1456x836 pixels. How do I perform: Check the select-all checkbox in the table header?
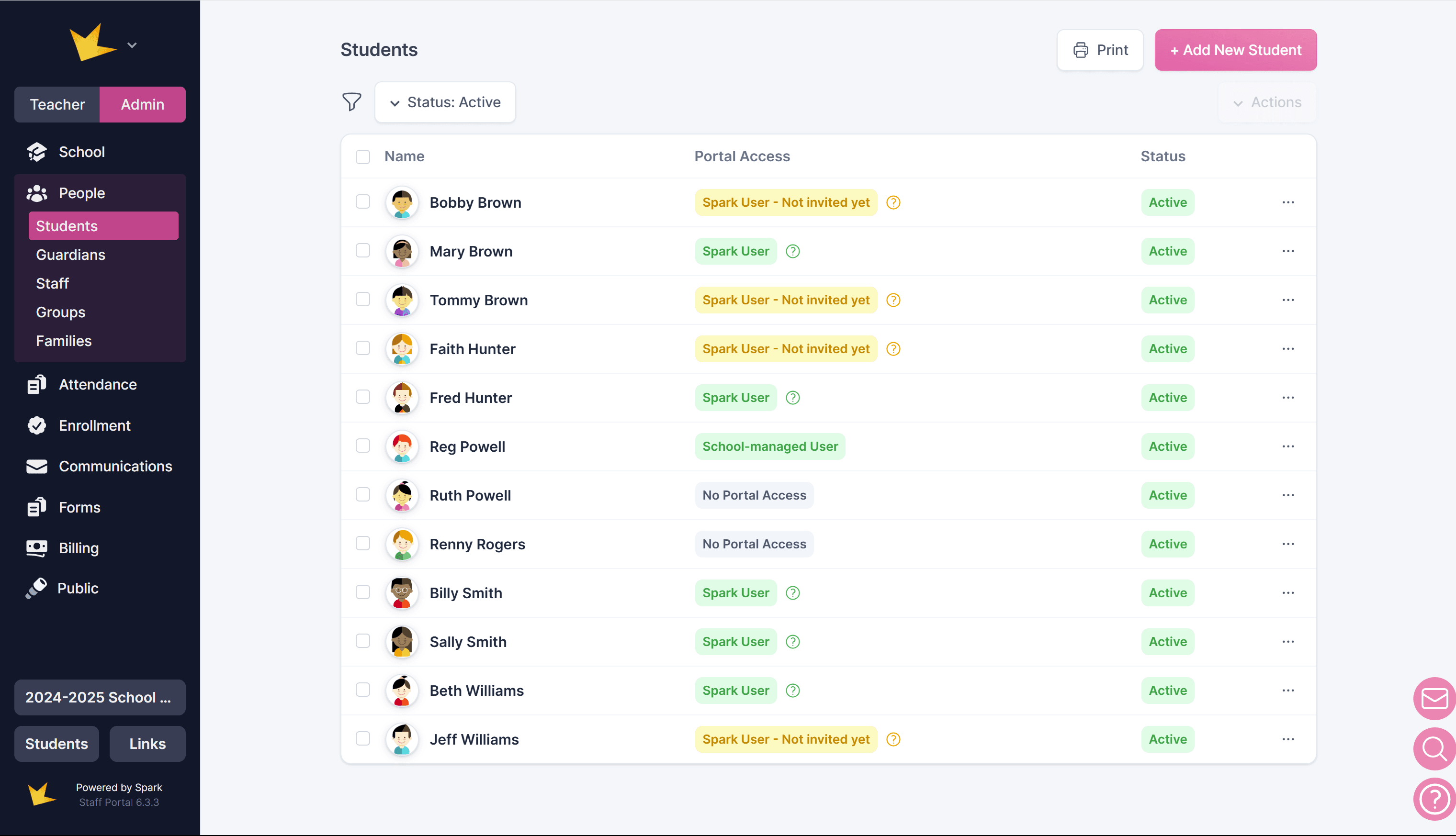tap(363, 156)
